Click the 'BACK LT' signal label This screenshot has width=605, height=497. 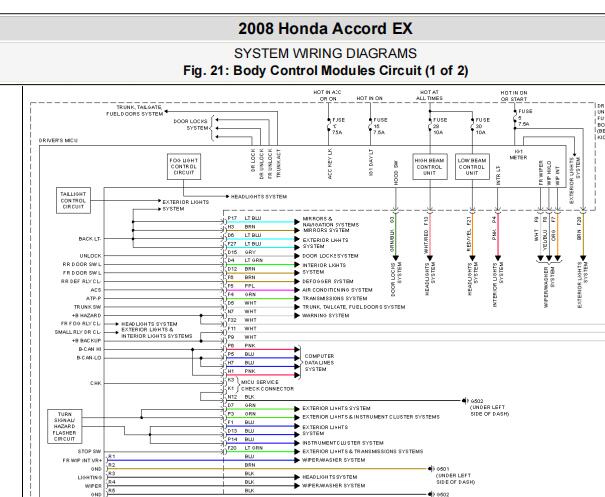tap(90, 239)
